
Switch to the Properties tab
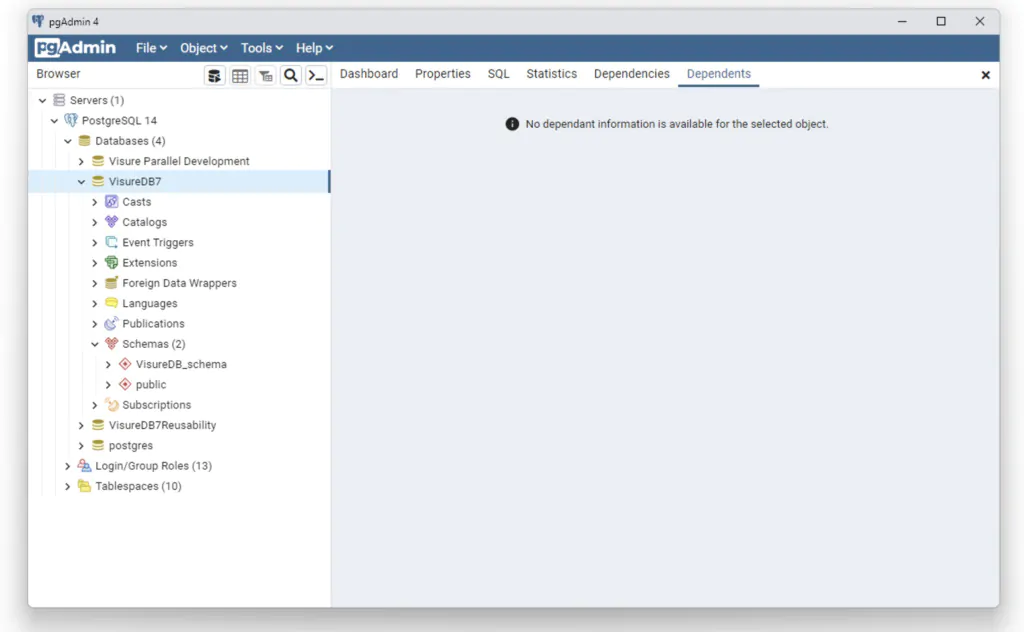click(443, 74)
